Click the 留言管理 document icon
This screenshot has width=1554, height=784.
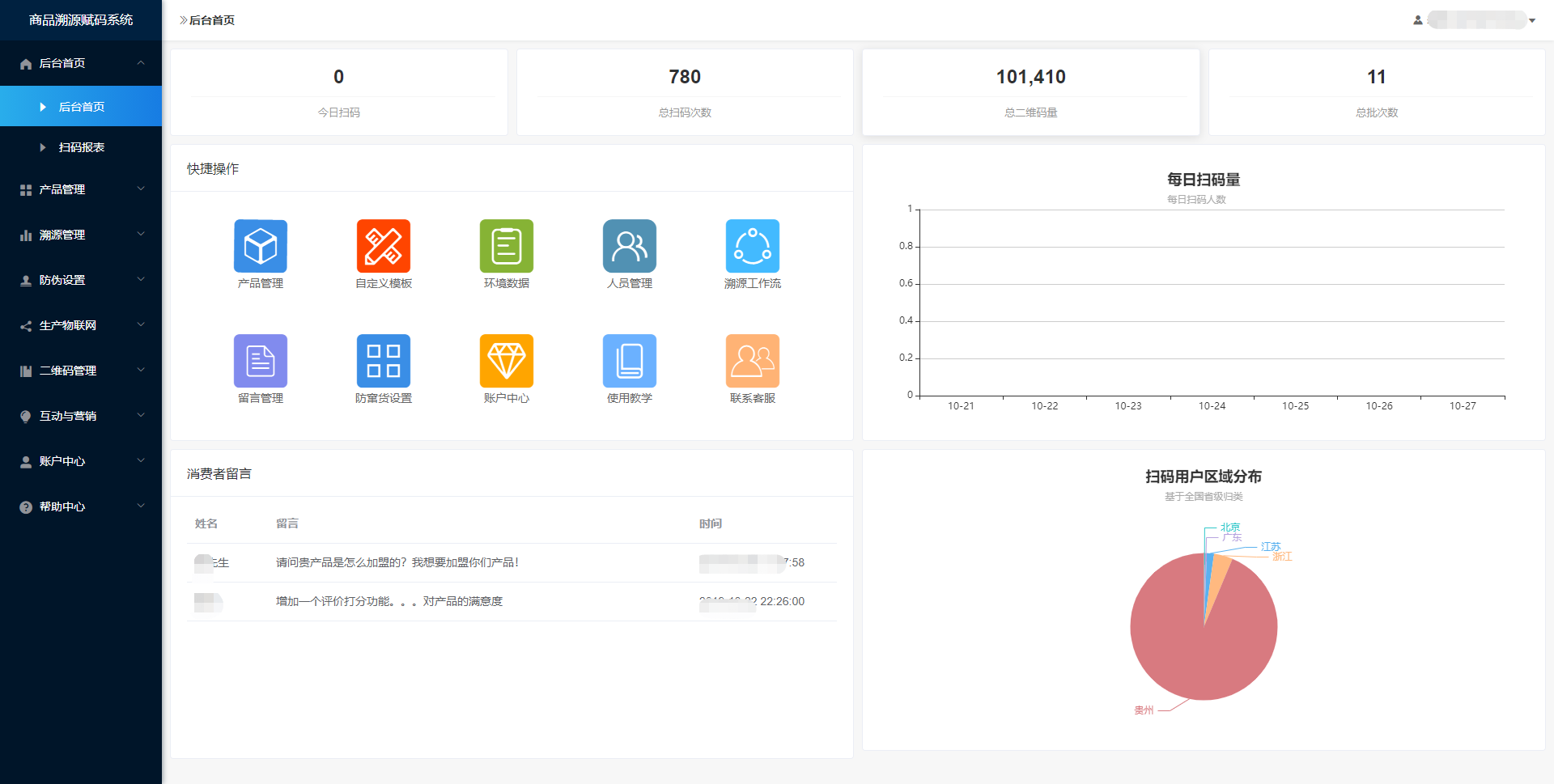click(260, 361)
